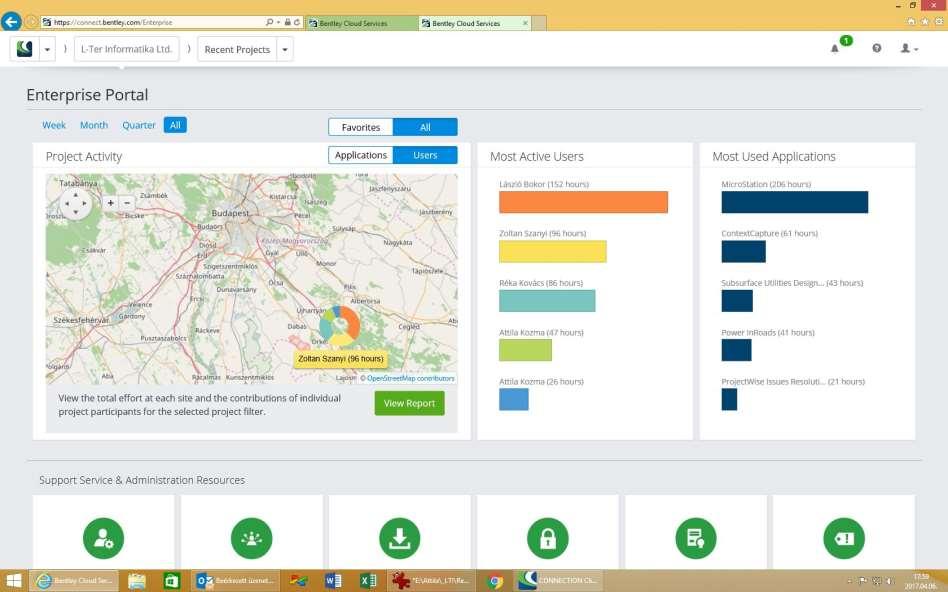The width and height of the screenshot is (948, 592).
Task: Click Attila Kozma green 47 hours bar
Action: coord(525,350)
